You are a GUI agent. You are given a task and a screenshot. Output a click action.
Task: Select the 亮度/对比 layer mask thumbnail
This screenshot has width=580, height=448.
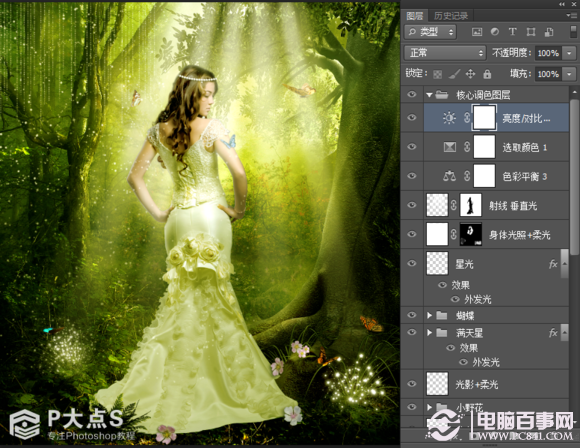(484, 118)
